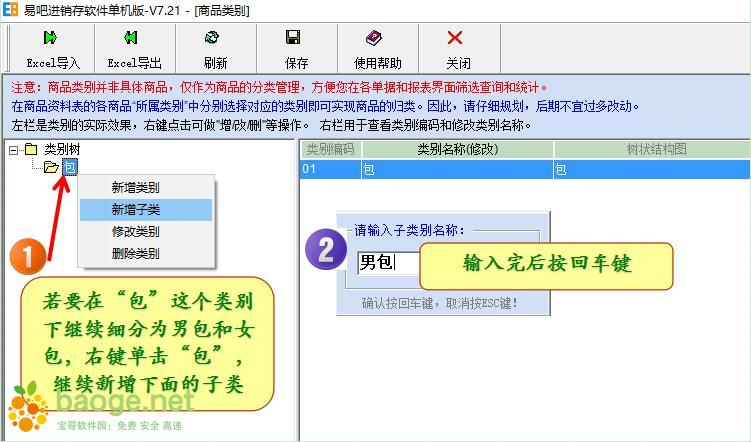Click the 类别树 root folder icon
This screenshot has width=751, height=442.
tap(32, 149)
